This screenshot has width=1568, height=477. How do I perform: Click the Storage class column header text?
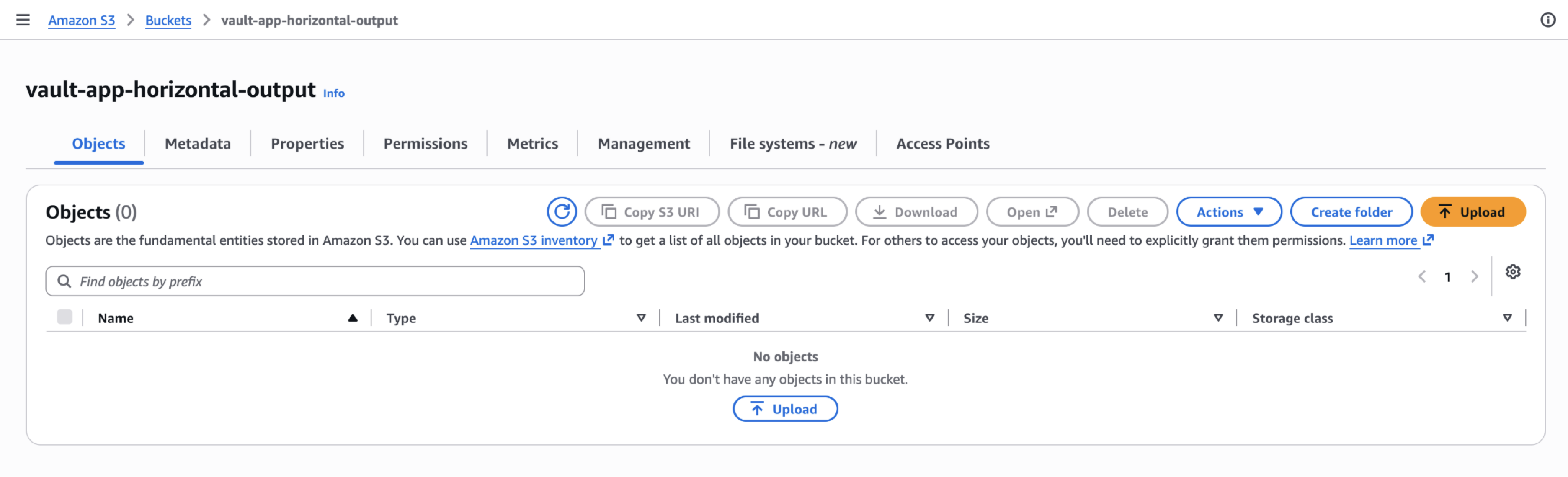pos(1292,318)
